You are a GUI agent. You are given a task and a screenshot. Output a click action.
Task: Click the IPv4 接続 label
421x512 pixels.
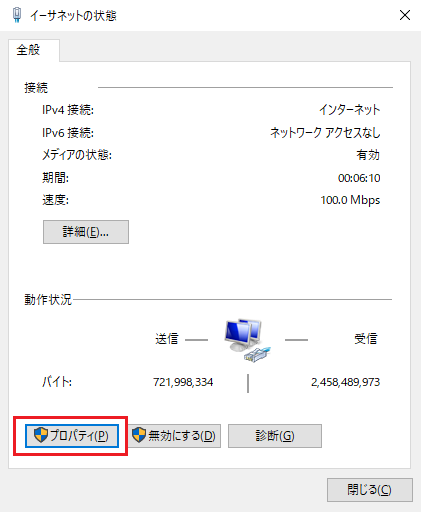pos(68,110)
